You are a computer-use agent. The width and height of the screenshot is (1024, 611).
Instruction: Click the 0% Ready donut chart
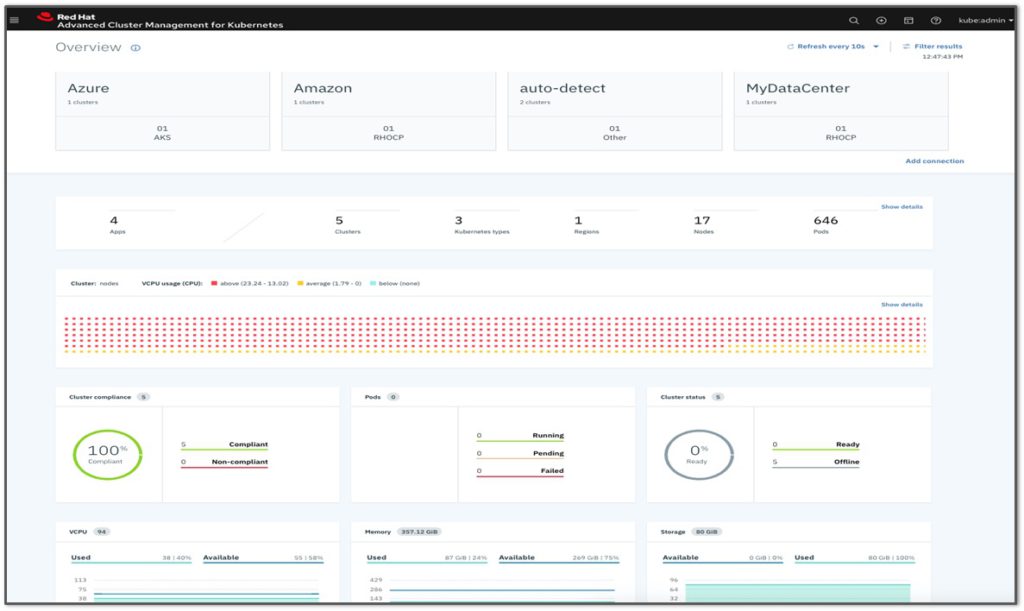pos(699,454)
